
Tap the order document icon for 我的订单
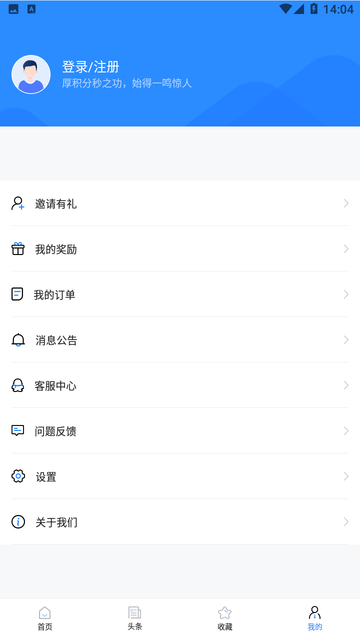click(17, 294)
